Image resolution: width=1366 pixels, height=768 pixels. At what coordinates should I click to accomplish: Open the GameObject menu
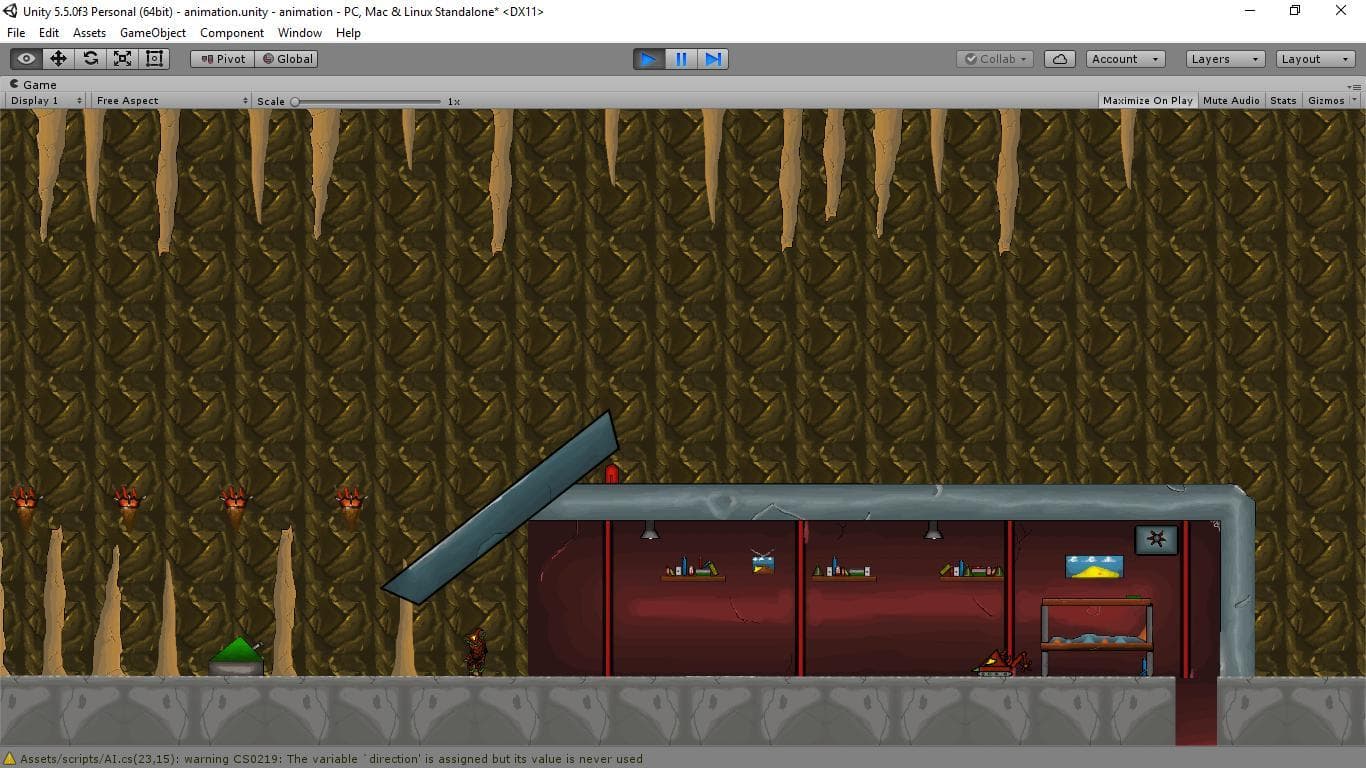click(153, 33)
